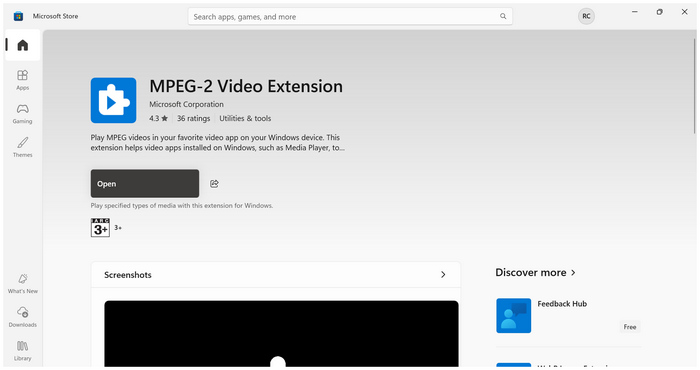
Task: Click the Microsoft Store logo icon
Action: point(18,17)
